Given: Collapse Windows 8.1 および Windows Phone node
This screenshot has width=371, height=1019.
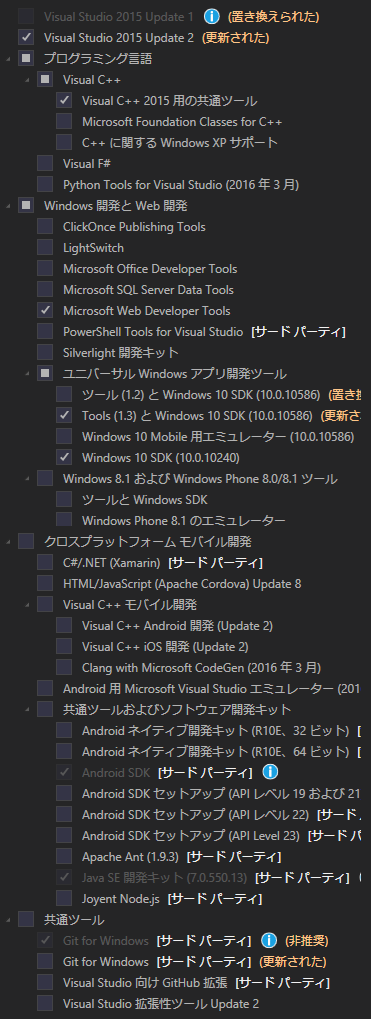Looking at the screenshot, I should (27, 478).
